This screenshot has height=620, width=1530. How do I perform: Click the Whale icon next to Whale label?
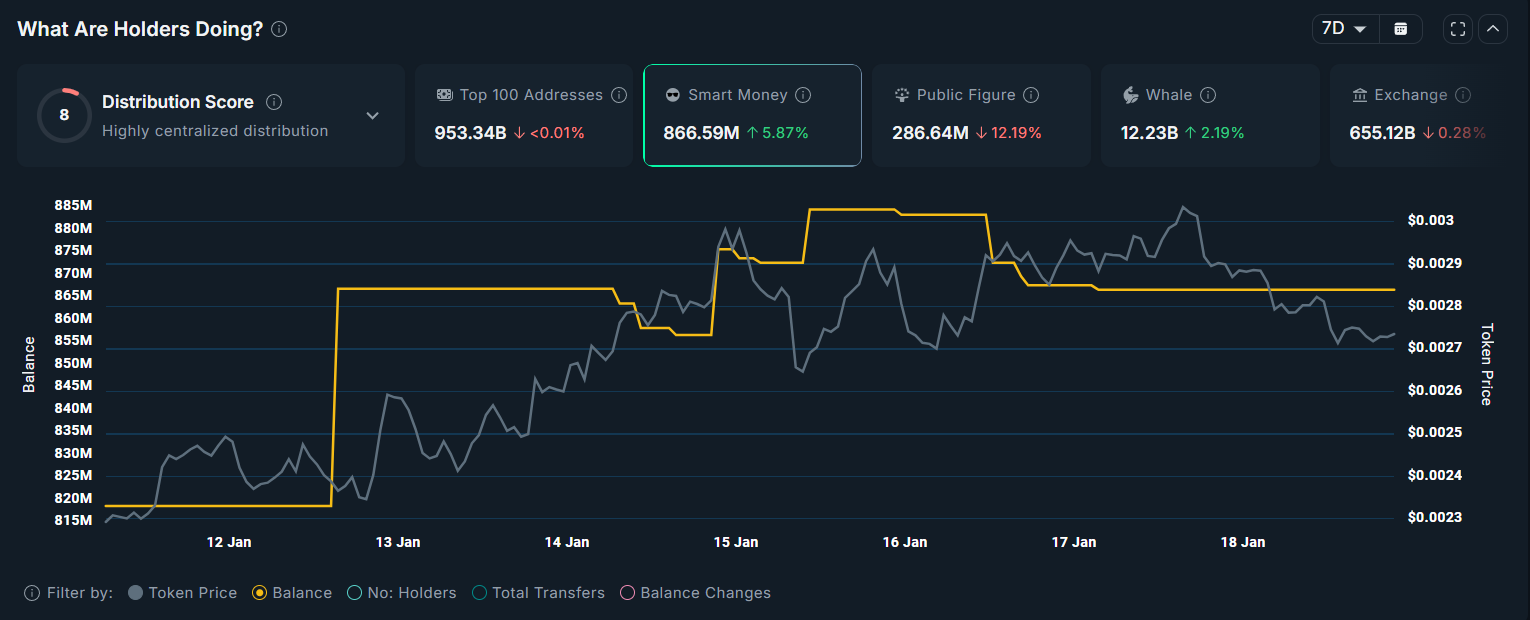[1131, 94]
